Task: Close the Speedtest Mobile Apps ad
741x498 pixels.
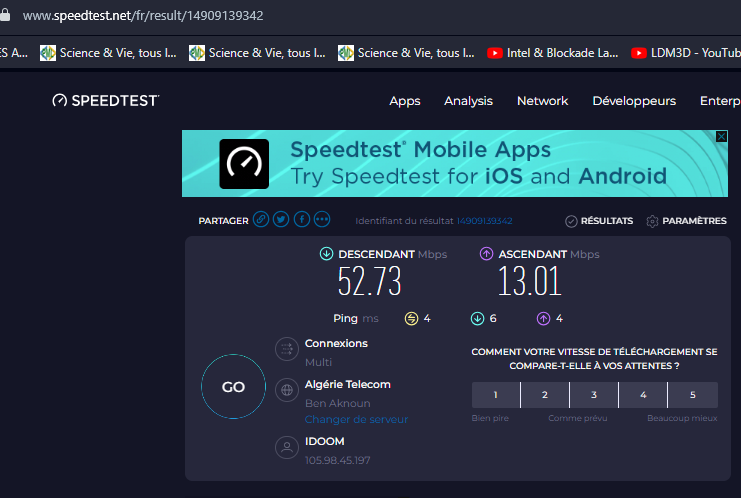Action: pos(721,137)
